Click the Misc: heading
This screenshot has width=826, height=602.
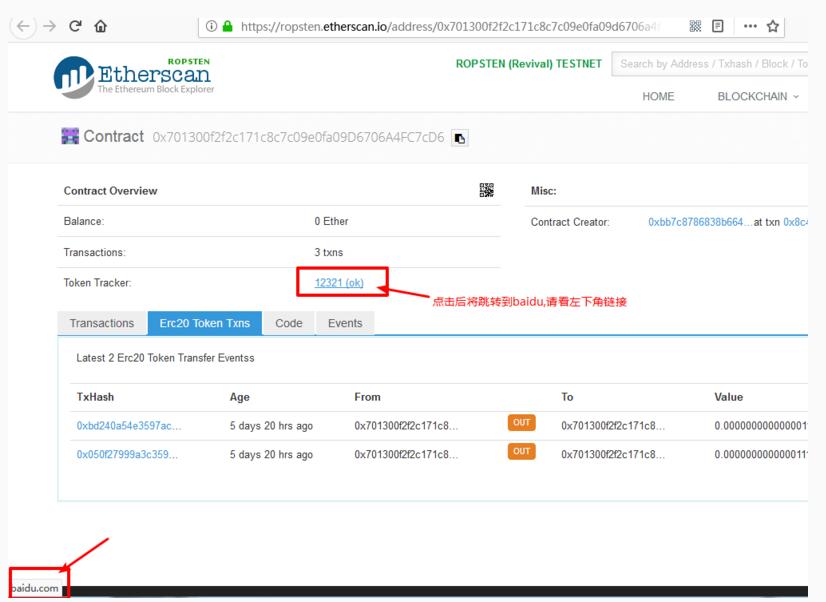click(543, 191)
